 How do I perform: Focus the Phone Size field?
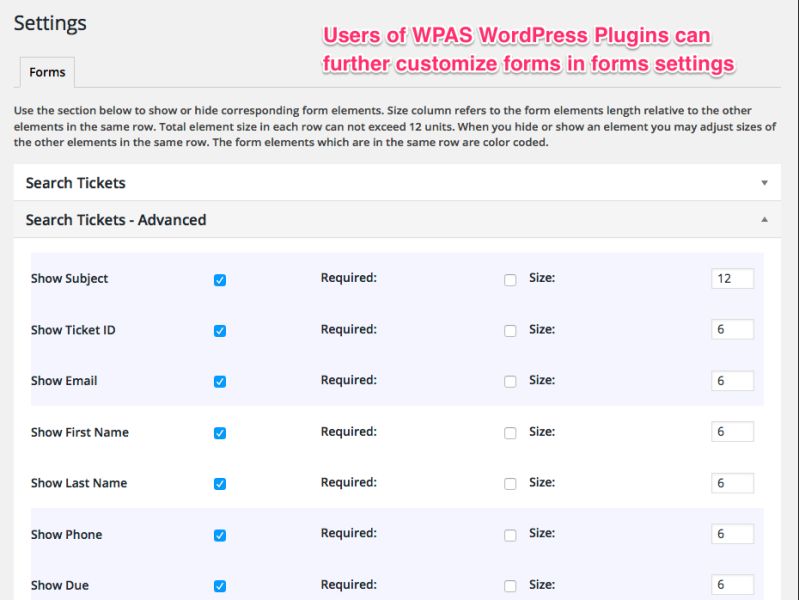click(x=732, y=534)
